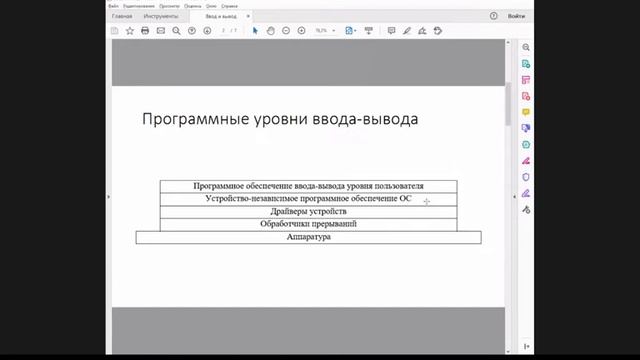Click the read mode display icon
Image resolution: width=640 pixels, height=360 pixels.
point(369,31)
